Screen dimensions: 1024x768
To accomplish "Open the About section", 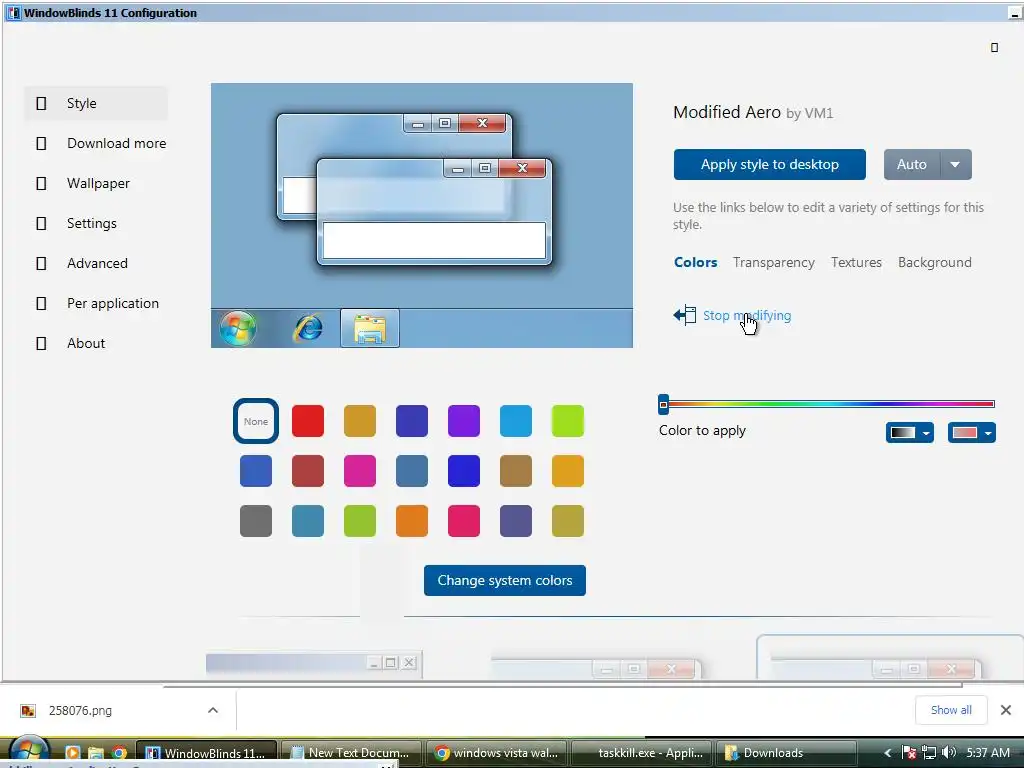I will coord(96,344).
